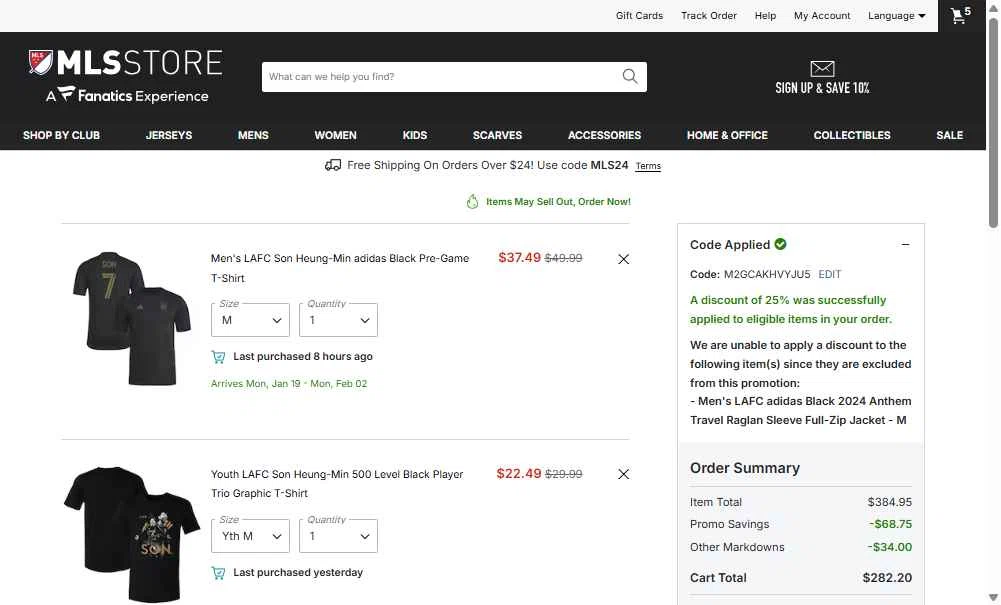Viewport: 1001px width, 605px height.
Task: Click the free shipping truck icon
Action: click(x=333, y=165)
